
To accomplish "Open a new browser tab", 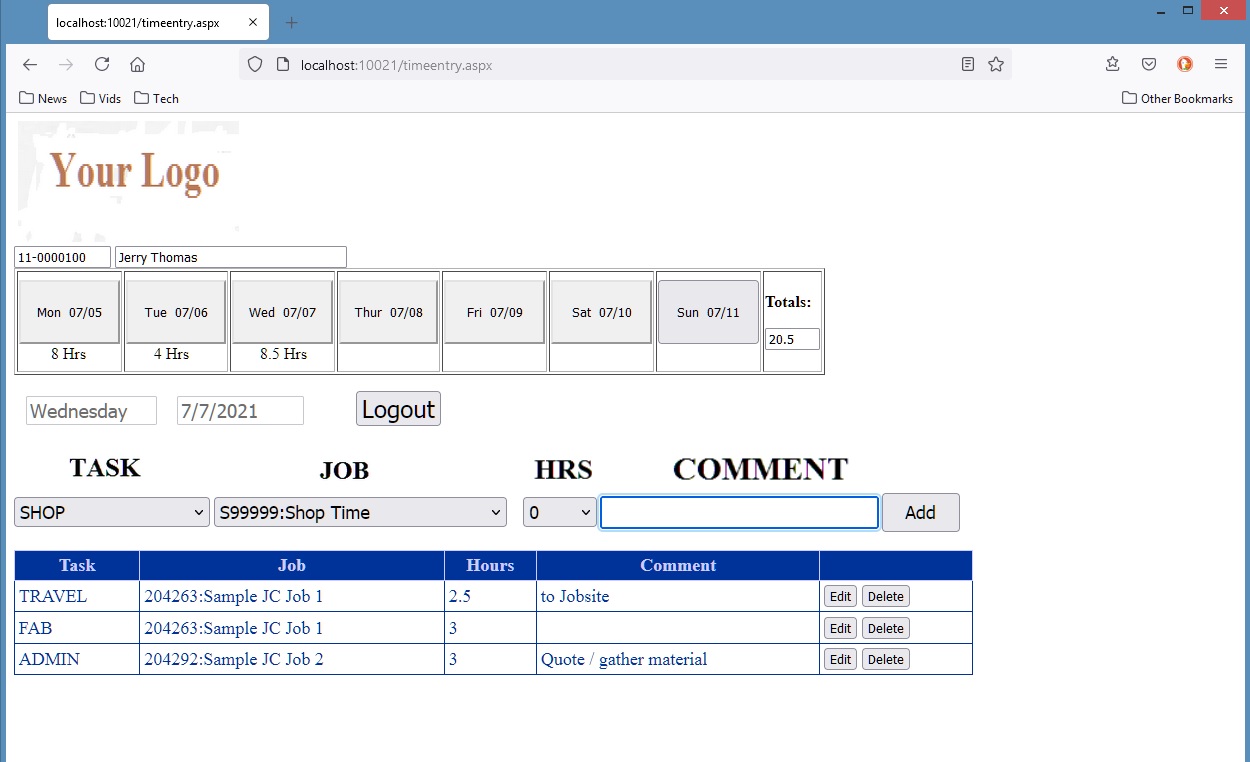I will point(292,22).
